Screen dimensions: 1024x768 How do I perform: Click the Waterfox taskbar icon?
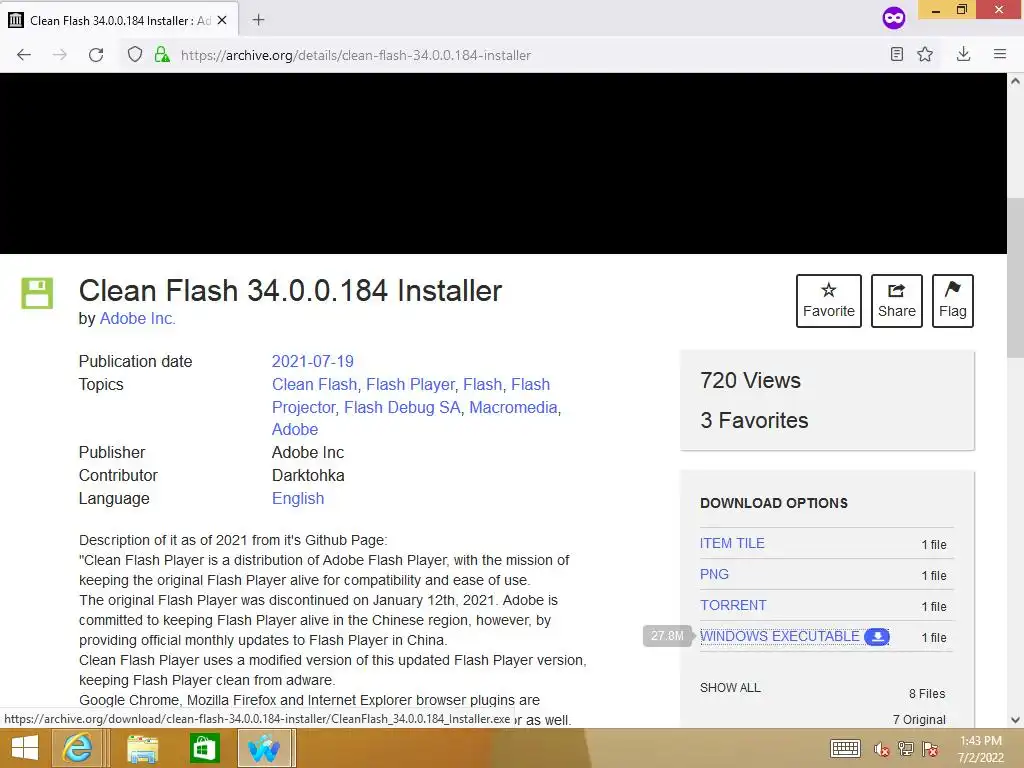click(264, 748)
